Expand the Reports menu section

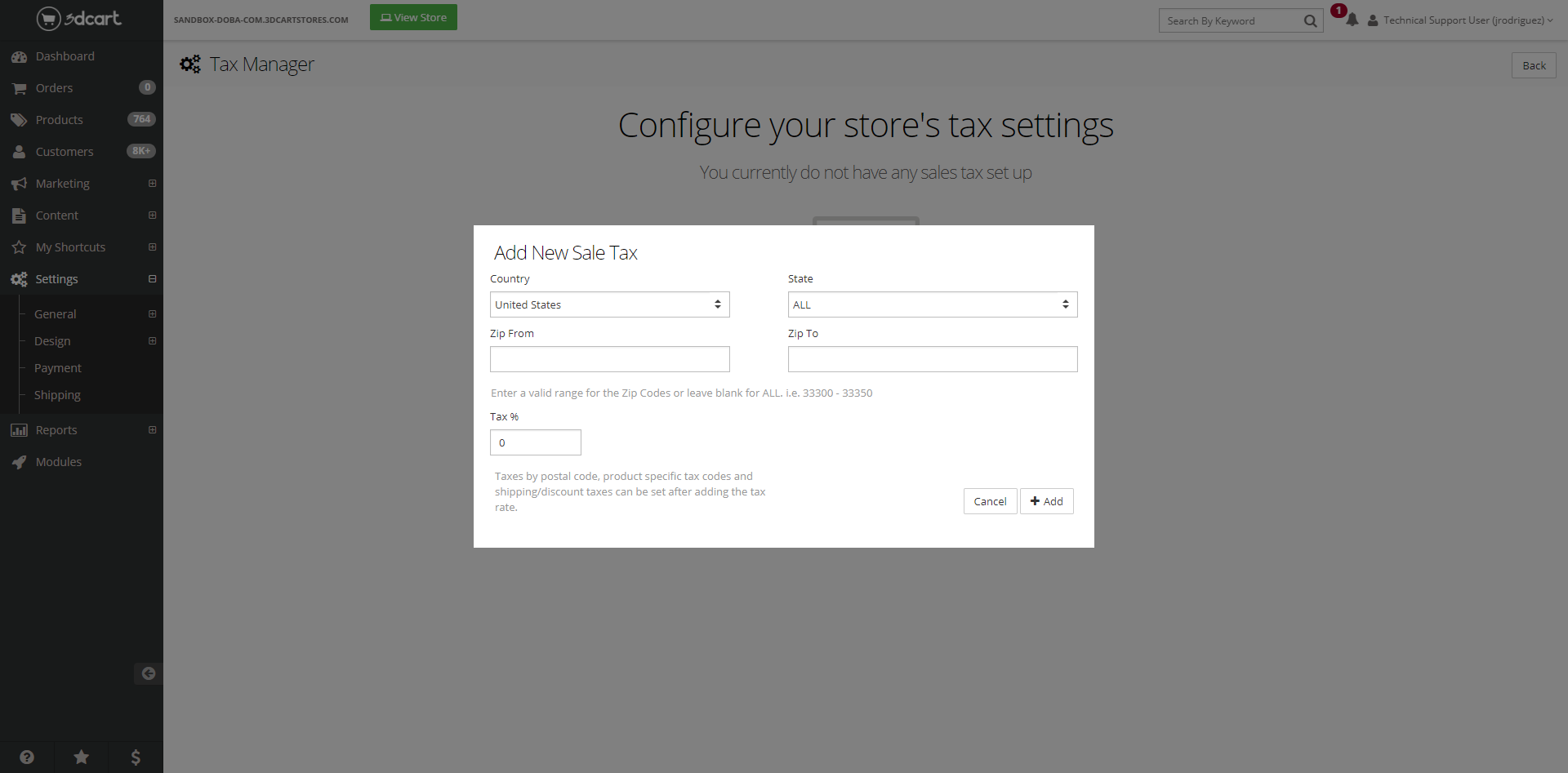[x=152, y=430]
